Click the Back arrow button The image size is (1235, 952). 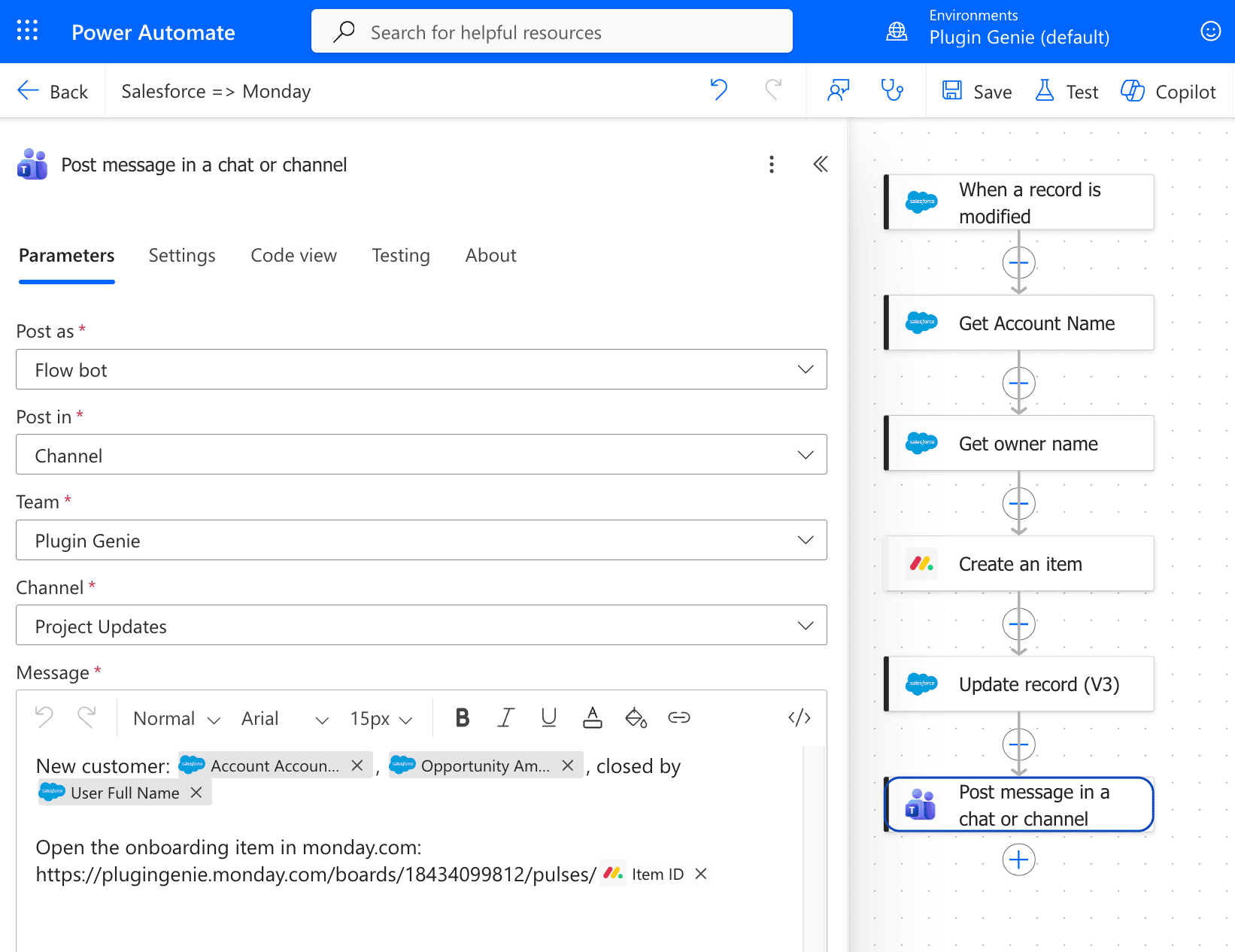tap(52, 91)
